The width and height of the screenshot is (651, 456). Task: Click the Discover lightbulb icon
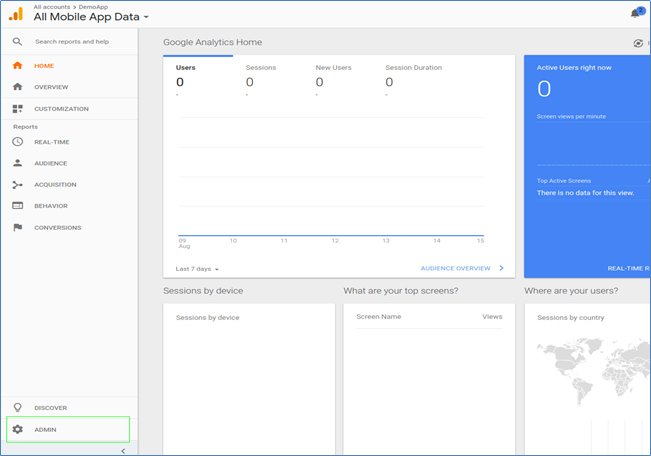point(17,407)
